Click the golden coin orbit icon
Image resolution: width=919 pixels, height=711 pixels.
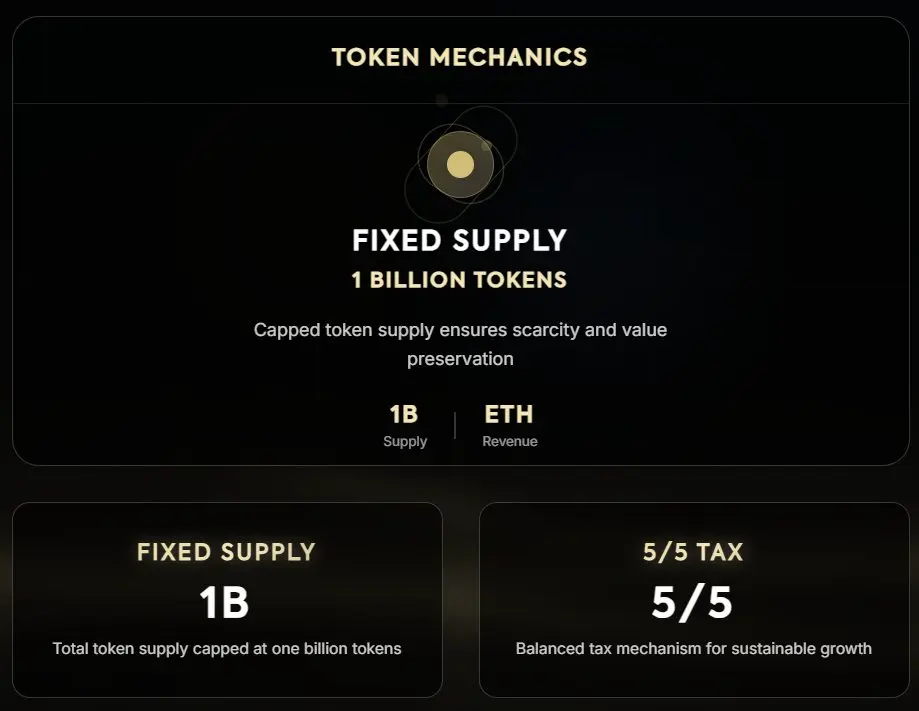(460, 163)
